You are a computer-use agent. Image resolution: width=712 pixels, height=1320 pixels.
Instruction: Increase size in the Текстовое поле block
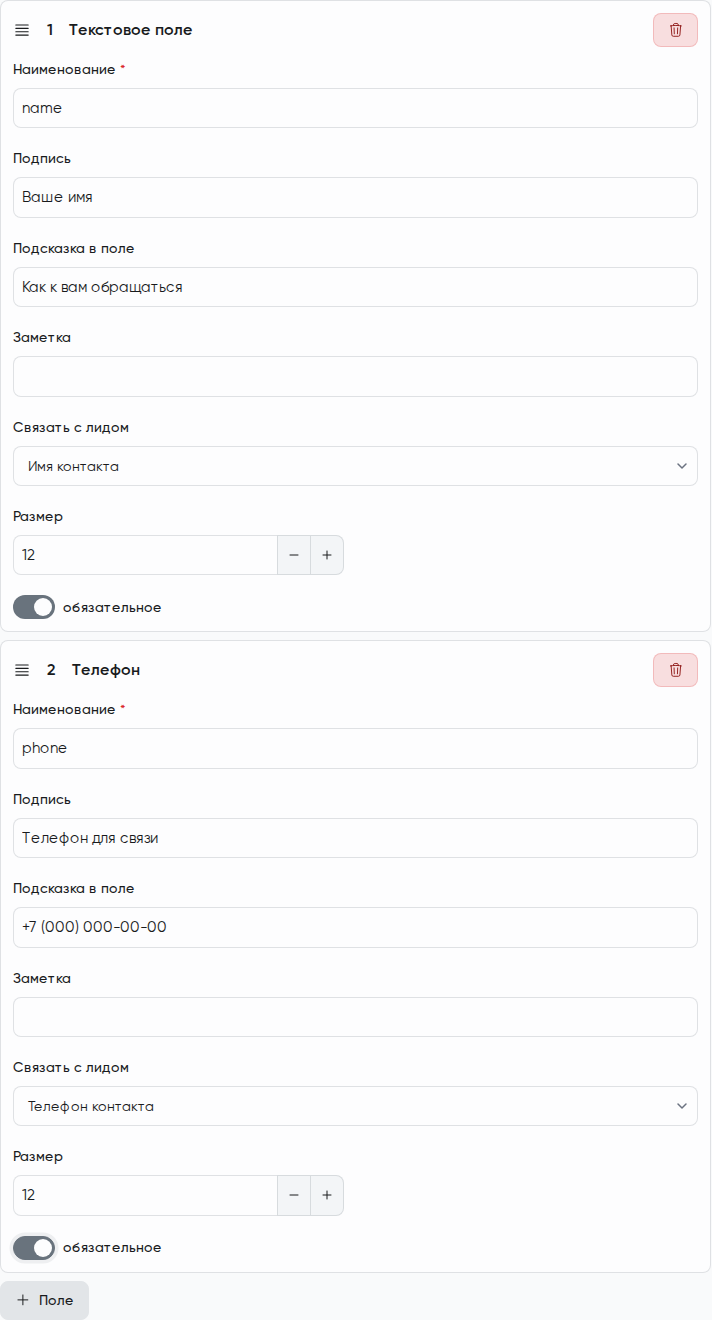pyautogui.click(x=327, y=555)
